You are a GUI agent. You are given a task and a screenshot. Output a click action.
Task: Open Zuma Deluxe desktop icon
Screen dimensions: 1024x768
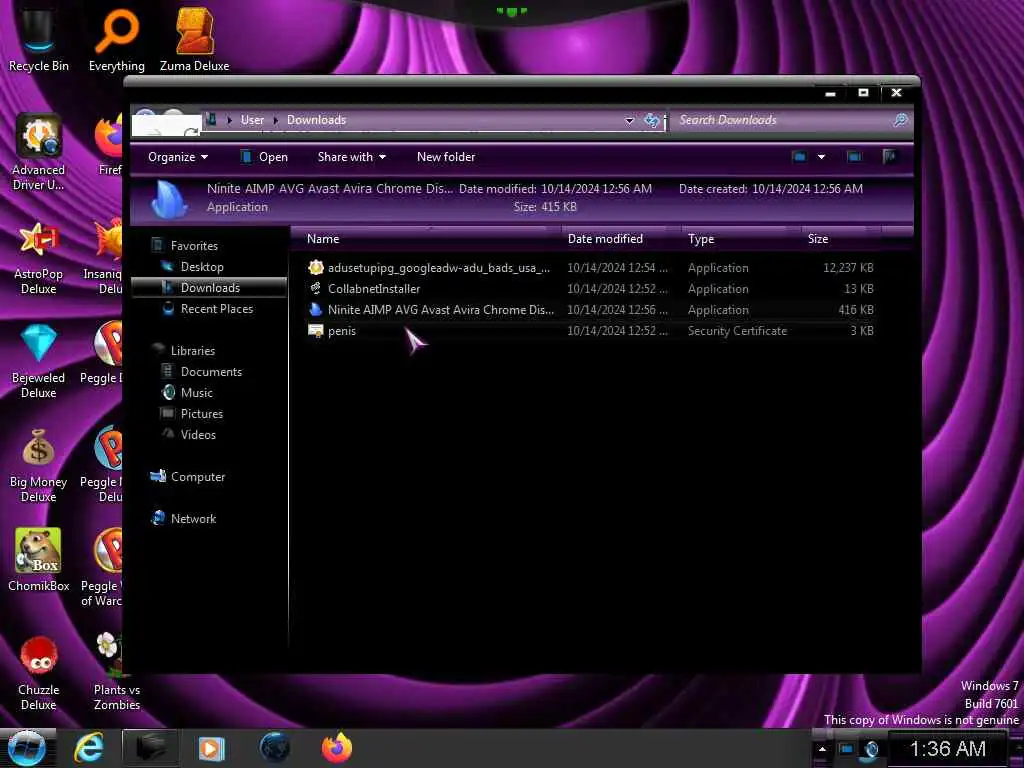(195, 40)
